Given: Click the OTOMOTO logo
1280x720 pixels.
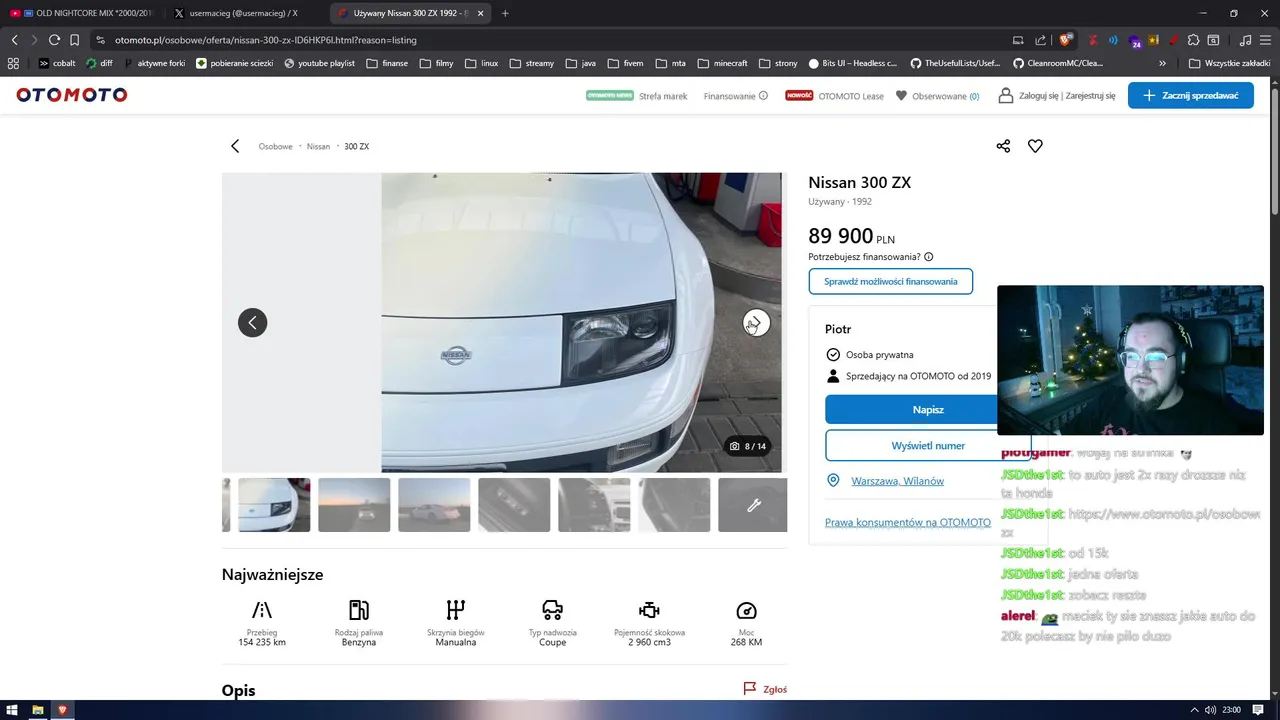Looking at the screenshot, I should pos(72,95).
